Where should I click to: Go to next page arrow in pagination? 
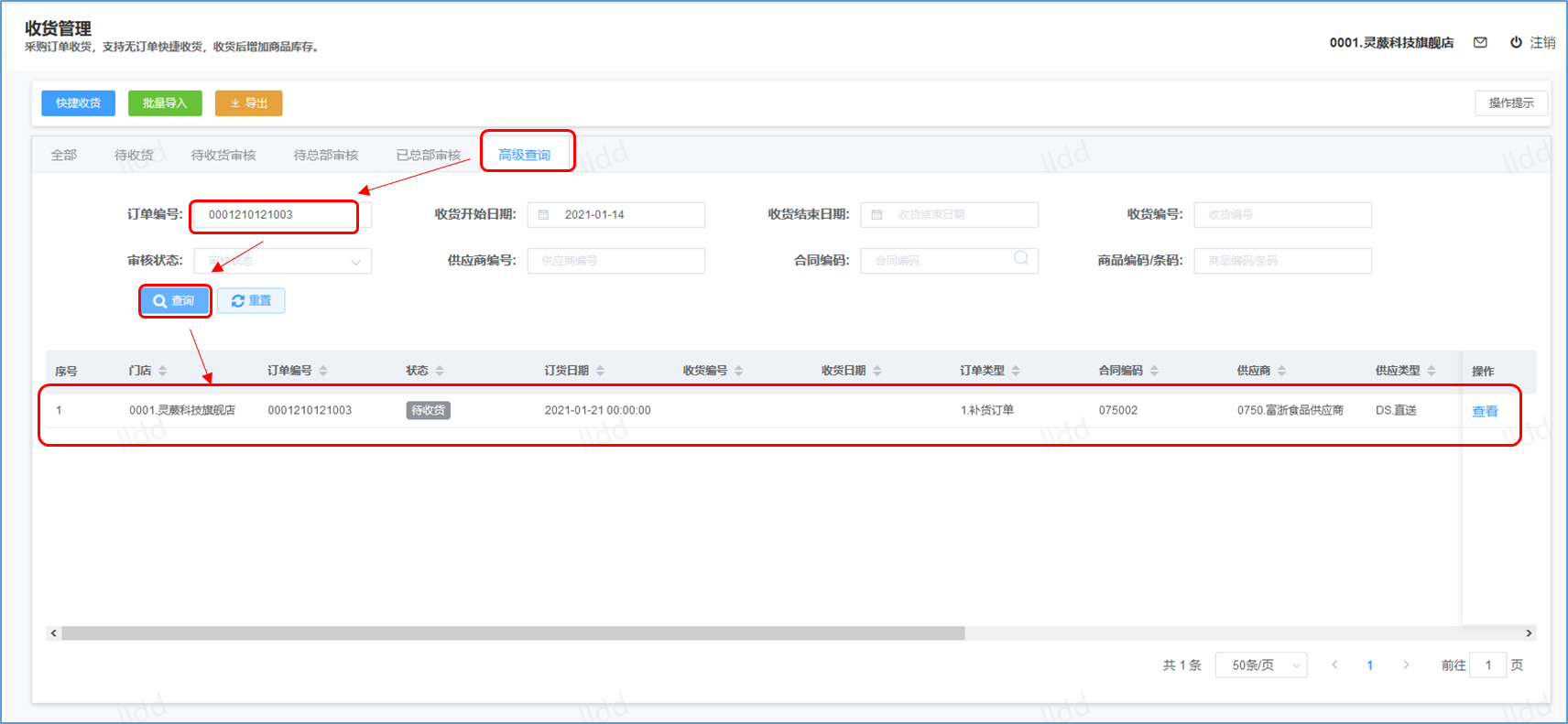[1406, 665]
